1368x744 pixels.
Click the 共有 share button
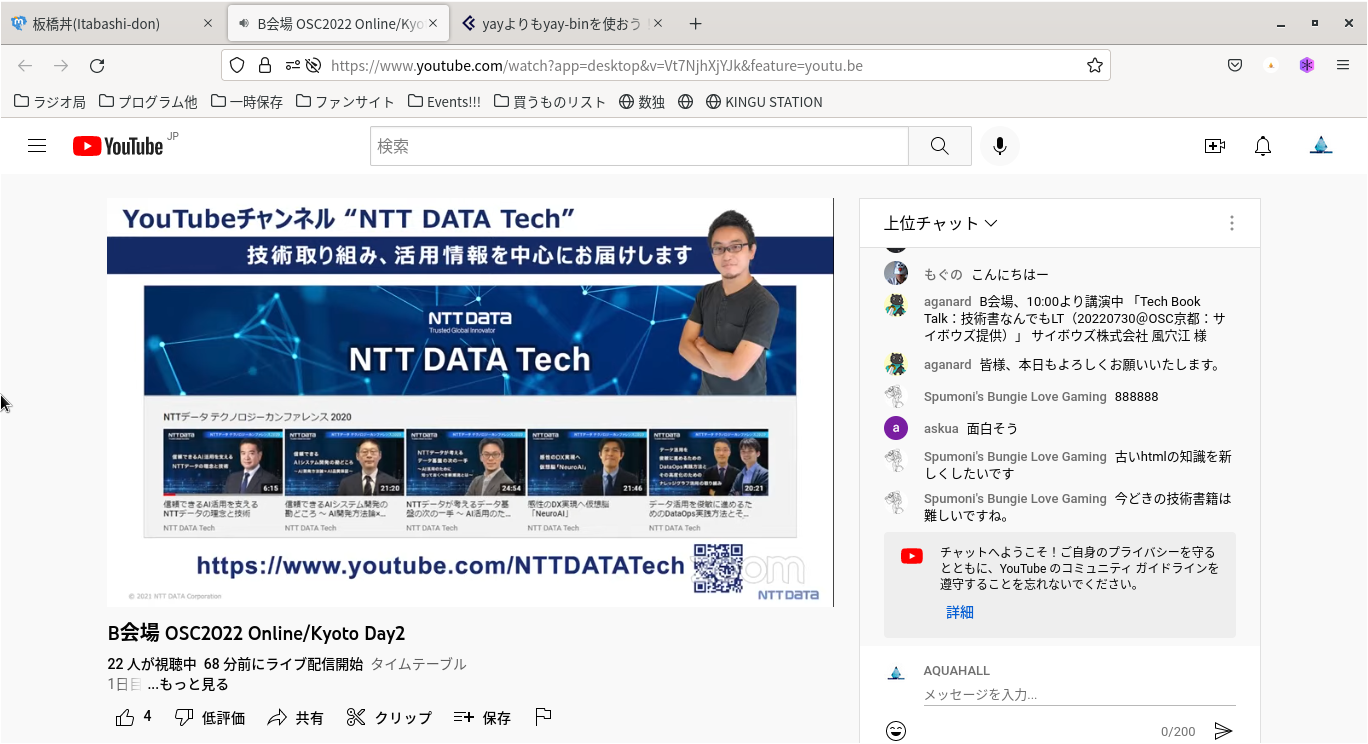click(x=296, y=717)
